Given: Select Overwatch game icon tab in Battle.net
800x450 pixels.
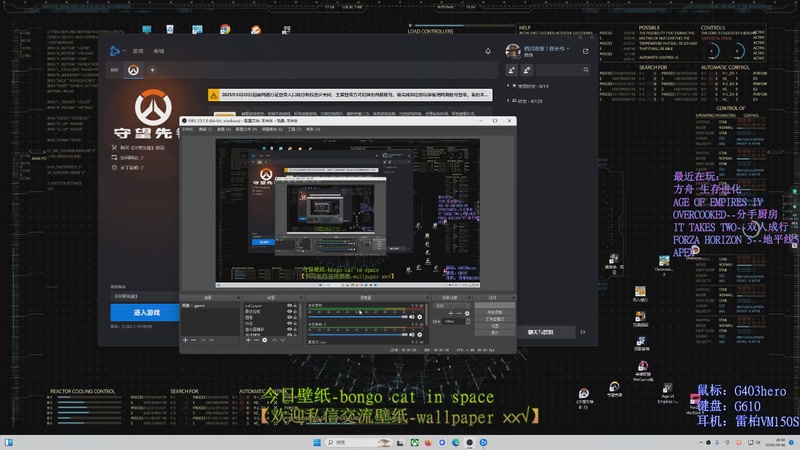Looking at the screenshot, I should pos(133,70).
